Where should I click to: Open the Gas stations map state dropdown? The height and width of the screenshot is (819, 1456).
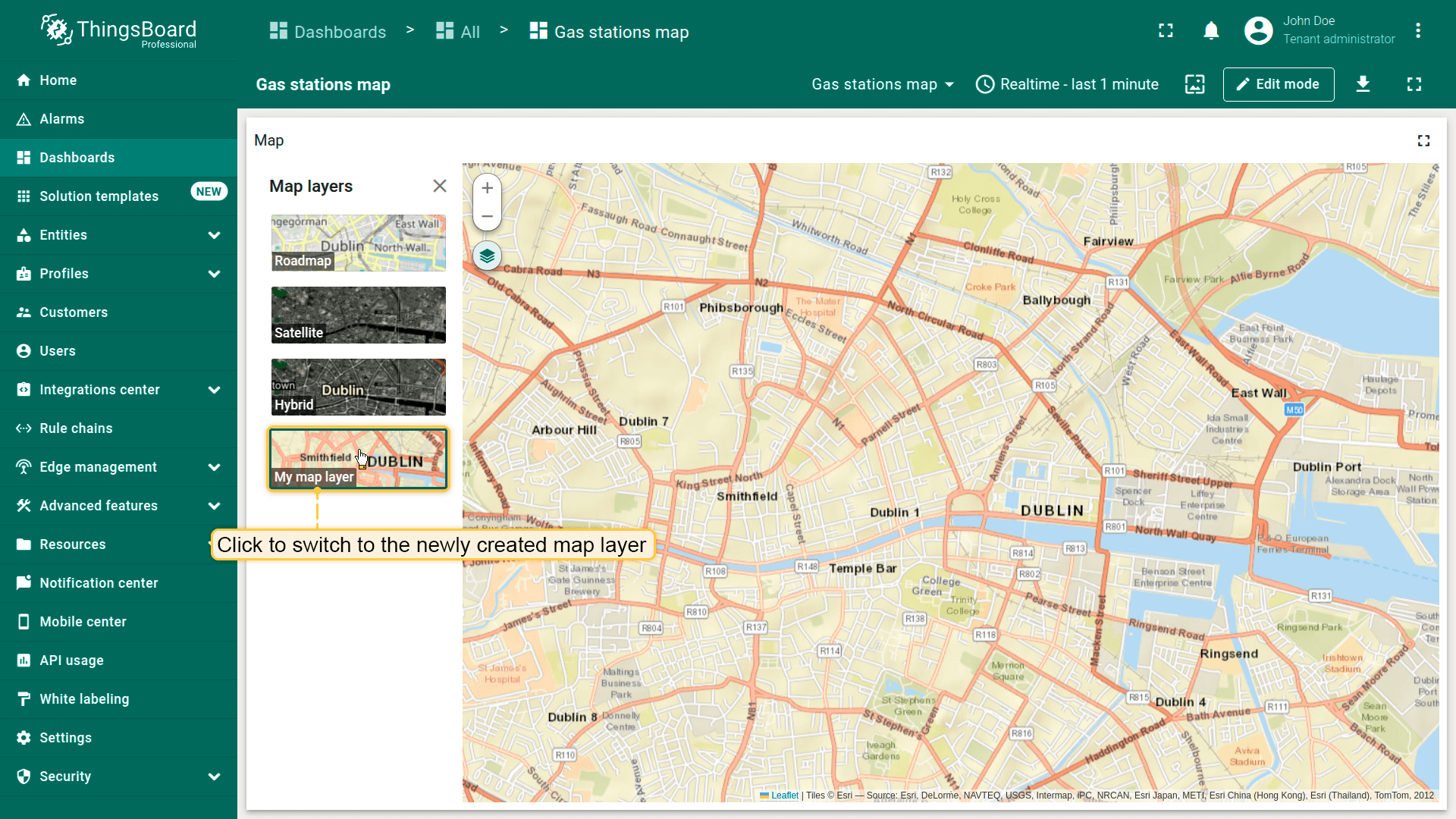click(x=882, y=84)
